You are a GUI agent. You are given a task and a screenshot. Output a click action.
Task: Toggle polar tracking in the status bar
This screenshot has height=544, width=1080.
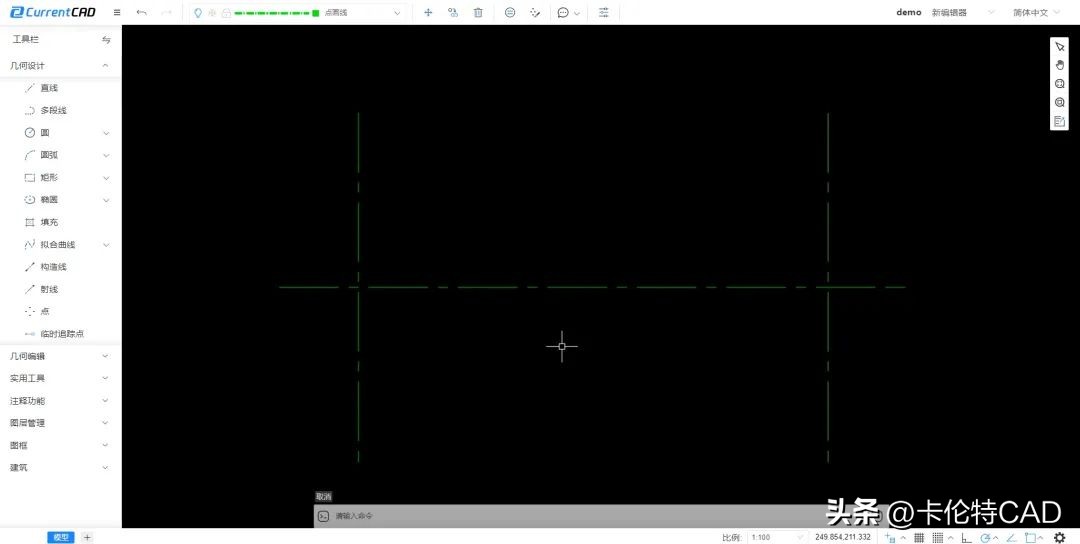986,538
